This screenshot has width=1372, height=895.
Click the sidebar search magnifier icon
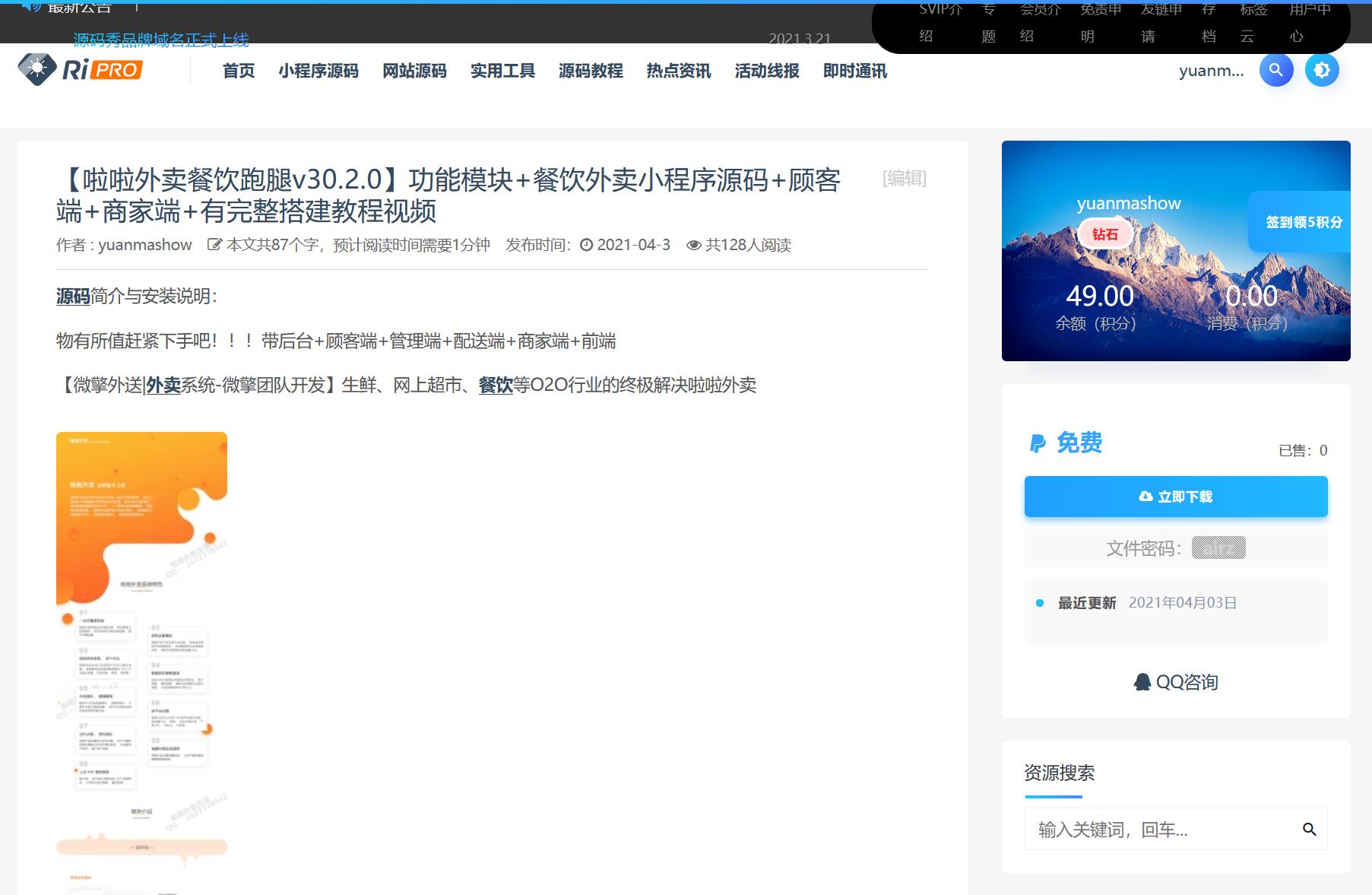click(x=1309, y=829)
